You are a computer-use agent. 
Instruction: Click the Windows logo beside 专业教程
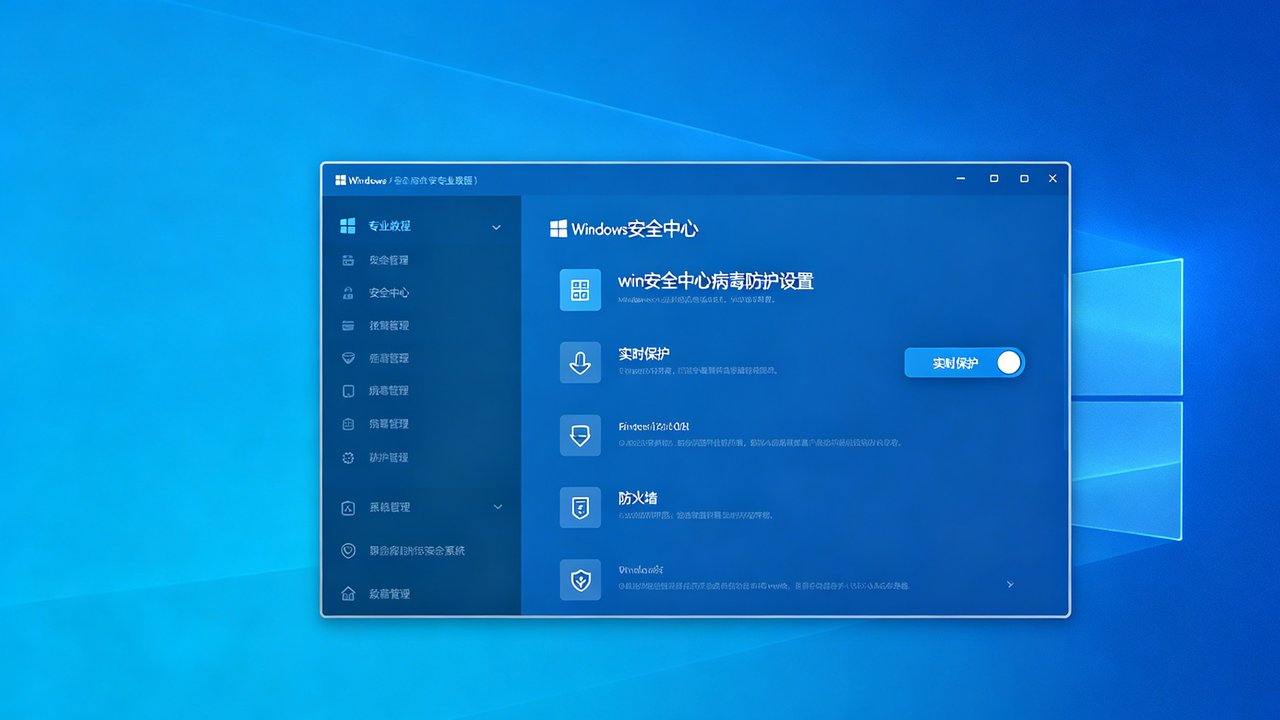348,226
